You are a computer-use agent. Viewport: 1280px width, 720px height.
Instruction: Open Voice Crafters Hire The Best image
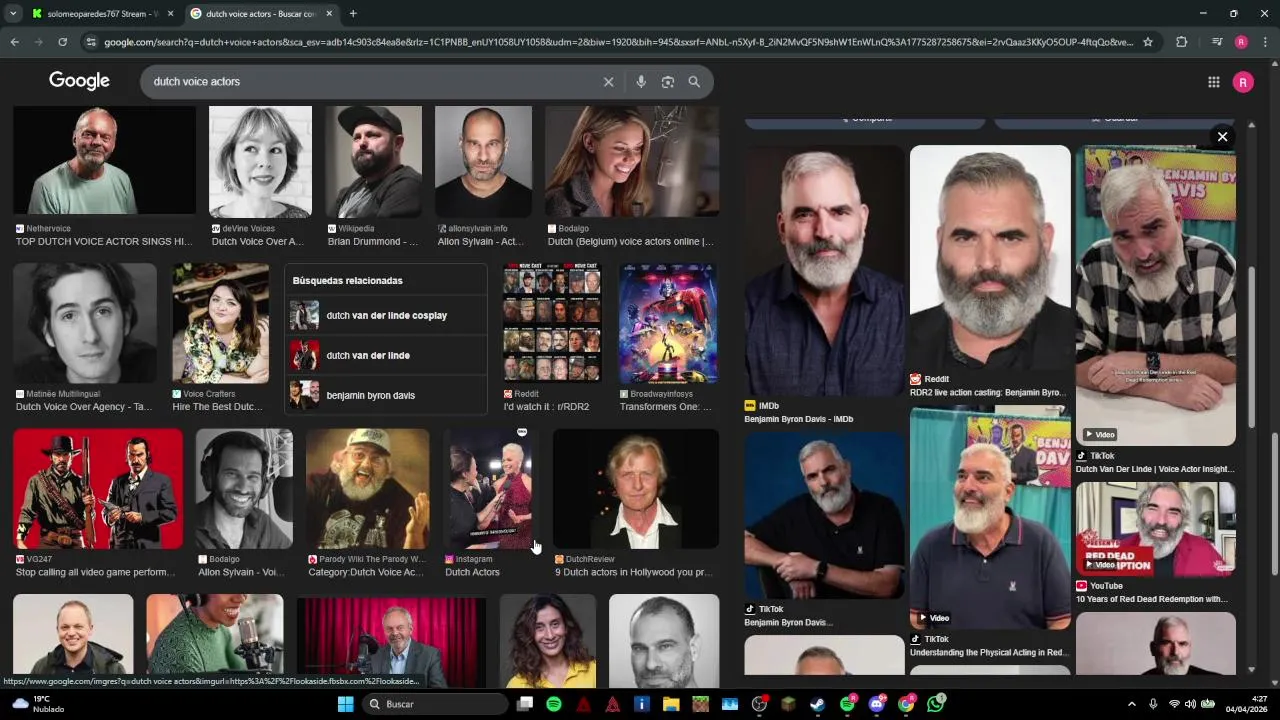click(x=220, y=323)
